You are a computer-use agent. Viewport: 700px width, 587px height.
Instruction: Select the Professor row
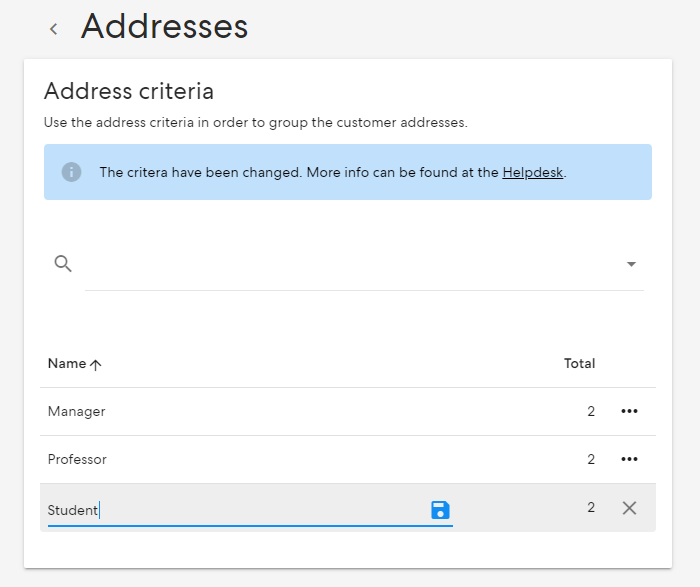[x=348, y=459]
